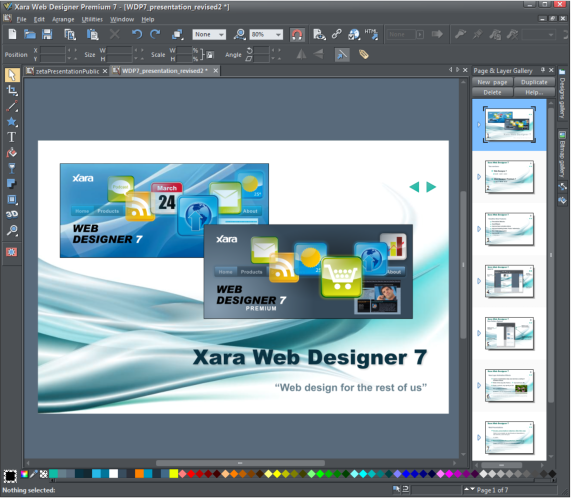
Task: Expand layers of second page thumbnail
Action: tap(479, 177)
